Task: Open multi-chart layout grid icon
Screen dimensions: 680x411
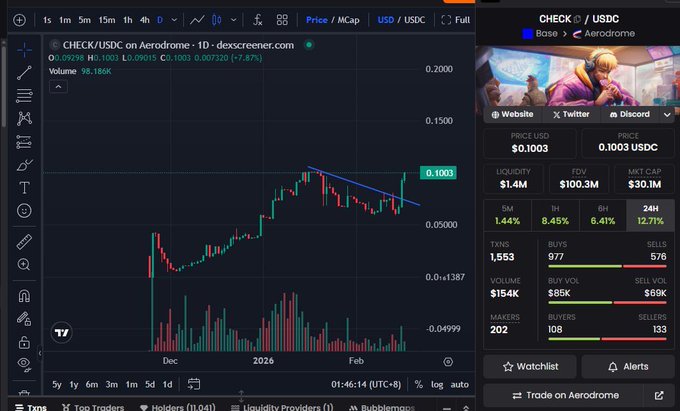Action: 282,20
